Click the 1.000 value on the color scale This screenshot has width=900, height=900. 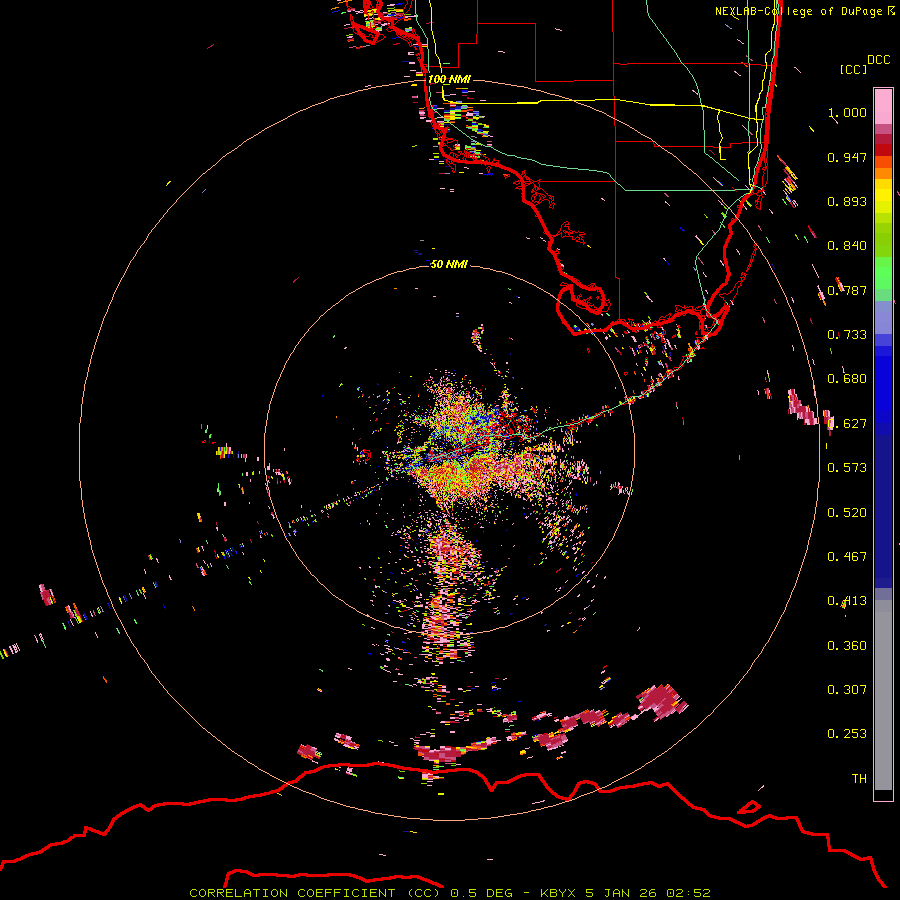[847, 112]
